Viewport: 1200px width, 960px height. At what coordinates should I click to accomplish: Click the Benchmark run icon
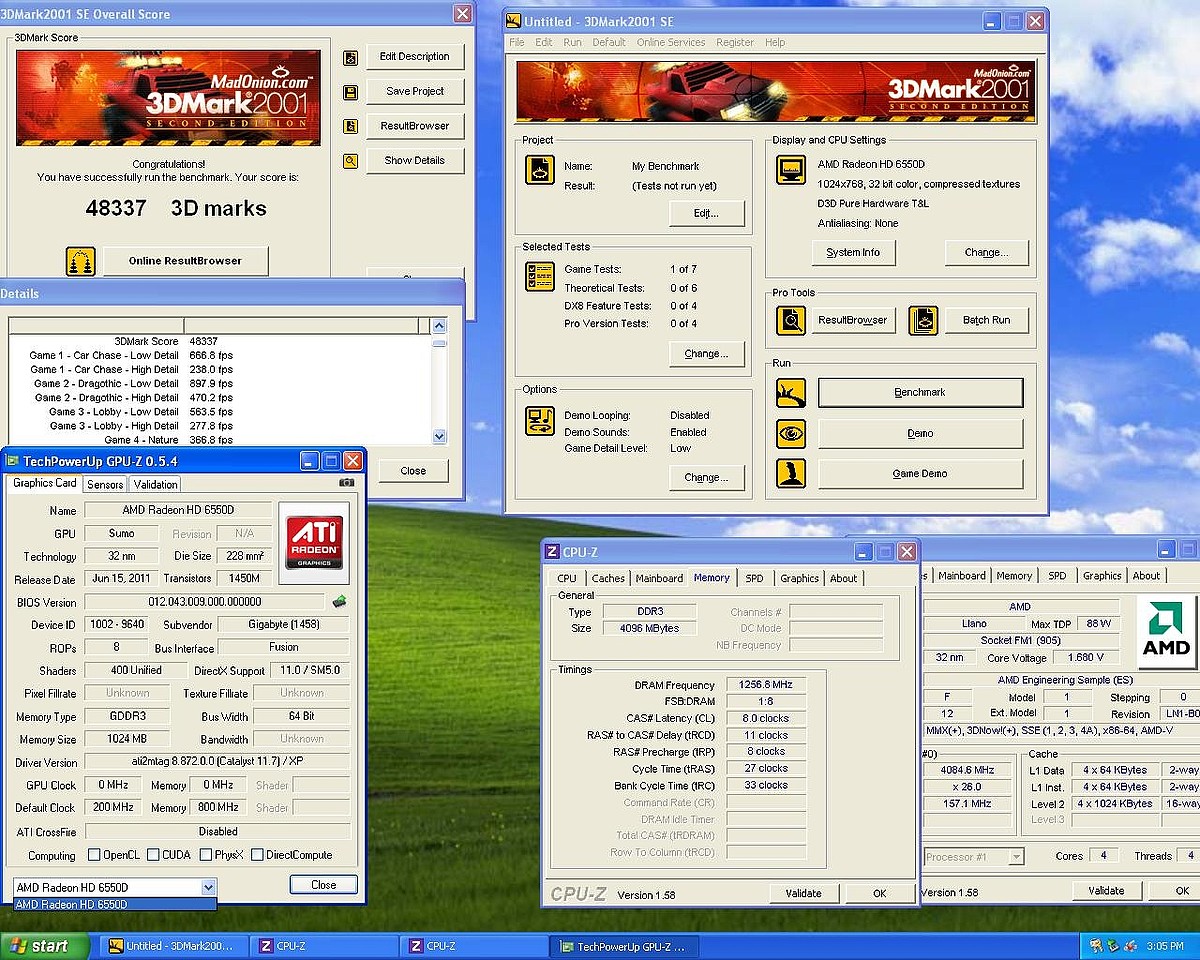click(x=791, y=392)
